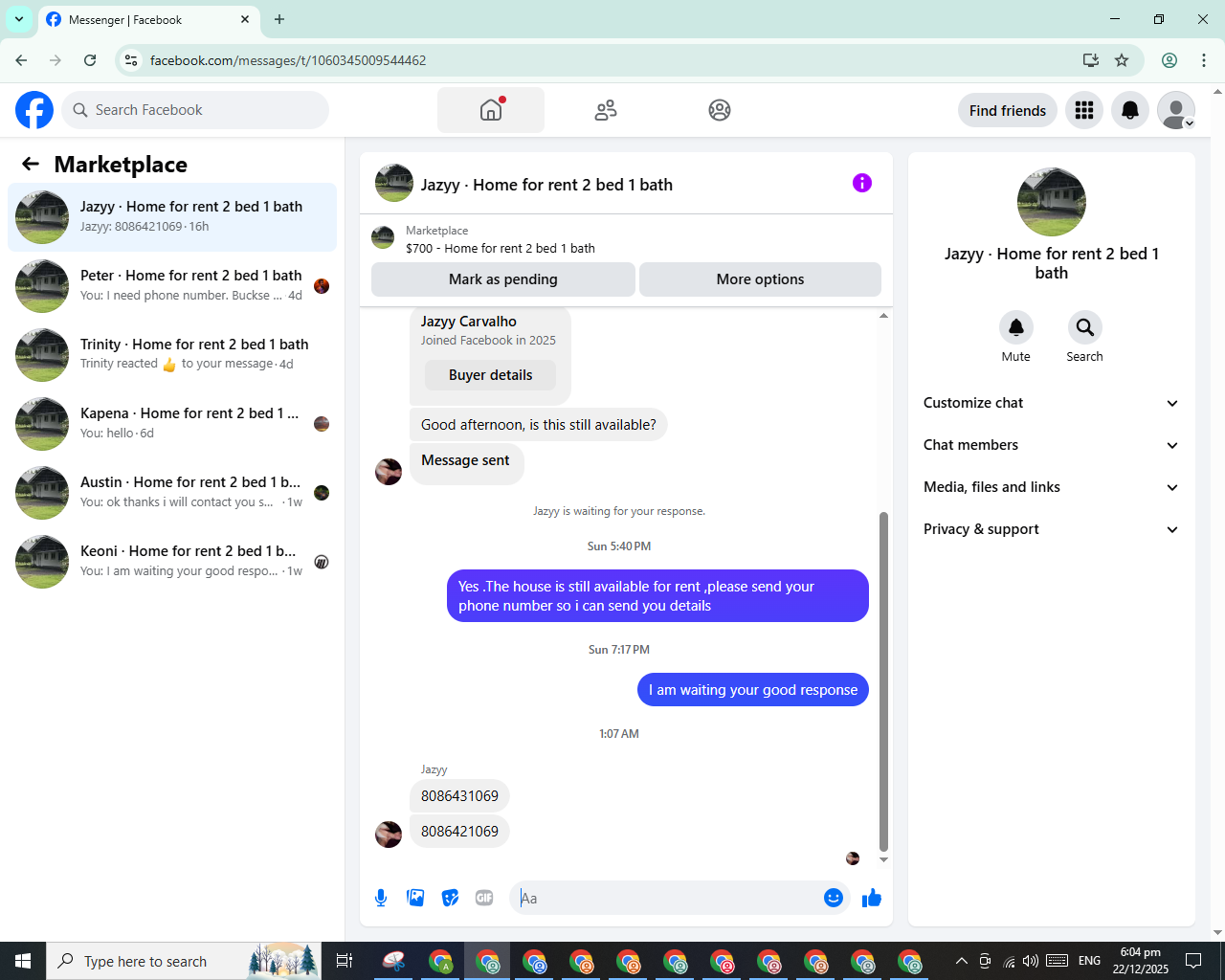Expand Media, files and links section

1052,487
